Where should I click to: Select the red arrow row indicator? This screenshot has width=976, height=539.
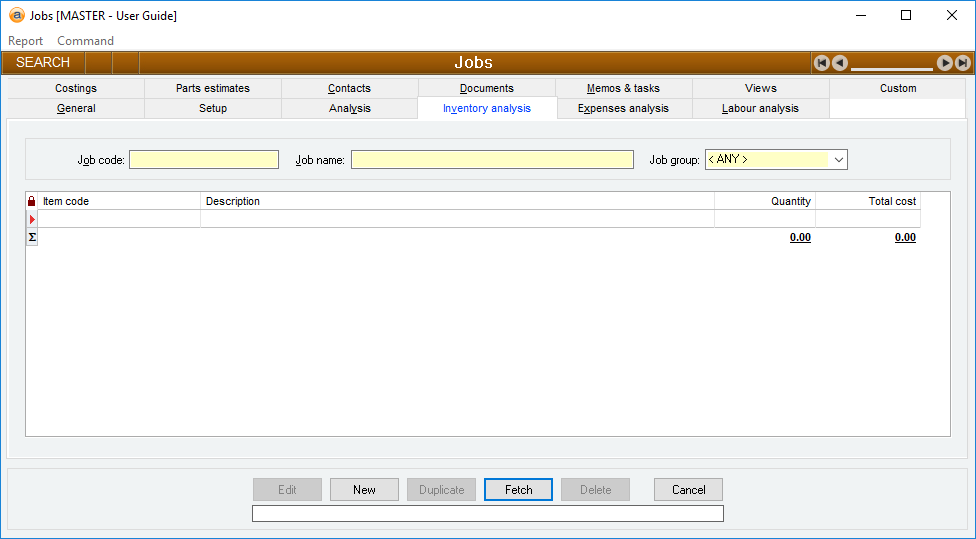(x=31, y=219)
